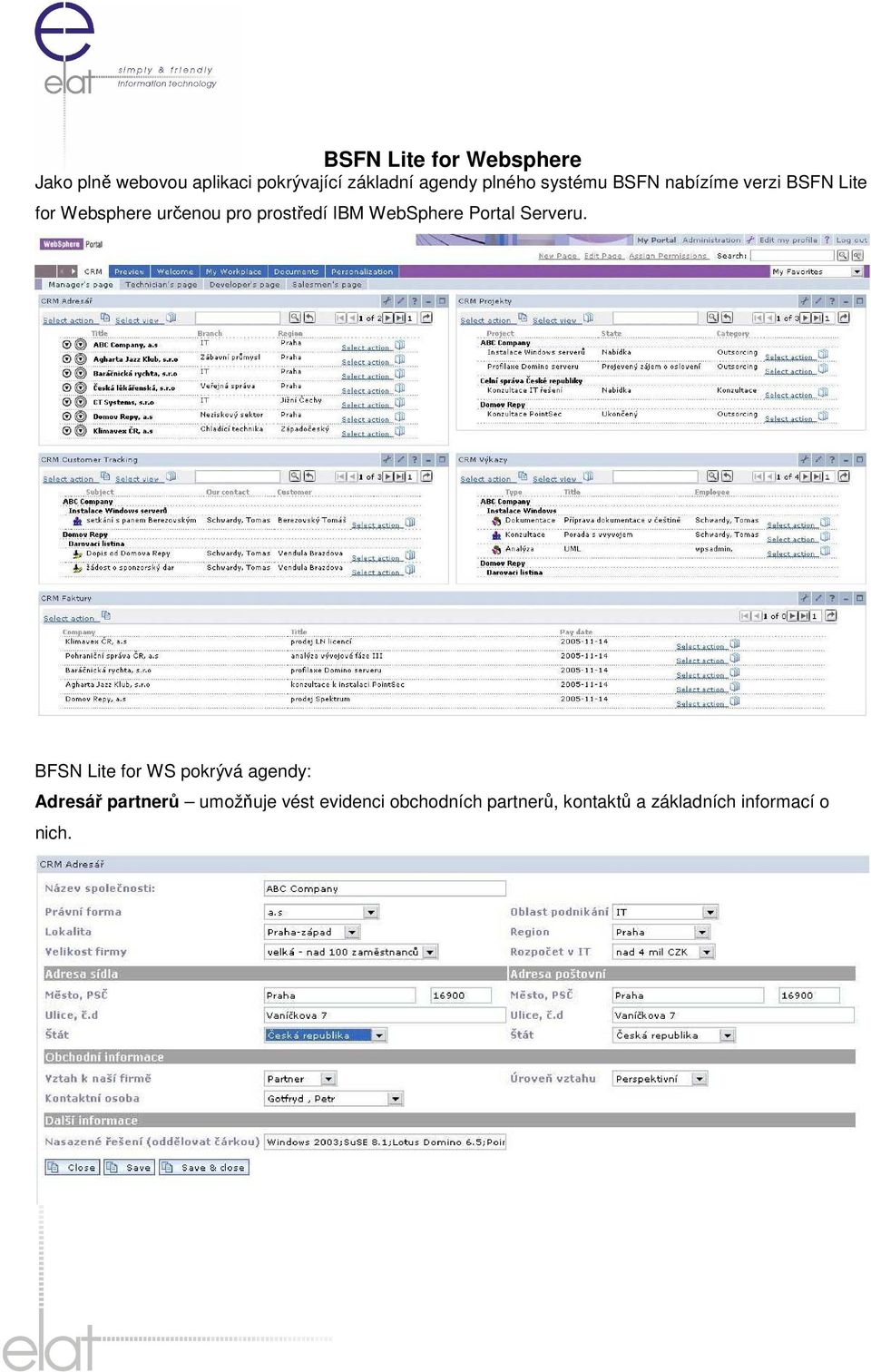Go to next page in CRM Adresář list
Viewport: 871px width, 1372px height.
(387, 318)
